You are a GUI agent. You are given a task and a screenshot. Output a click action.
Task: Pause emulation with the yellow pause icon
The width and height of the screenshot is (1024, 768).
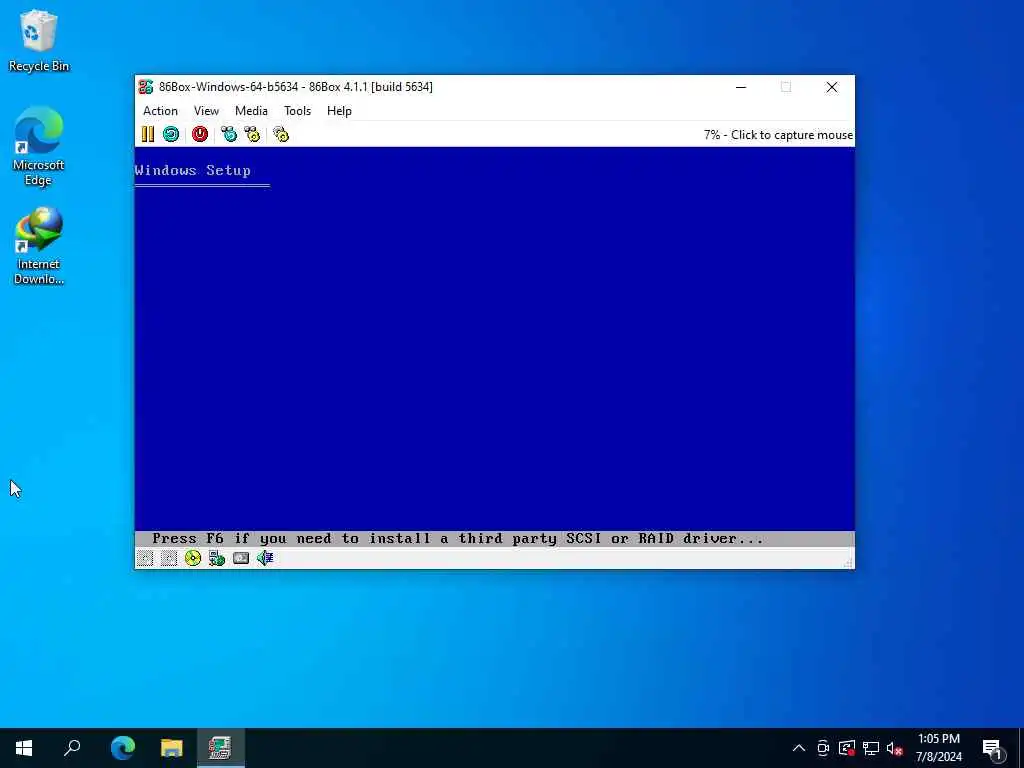point(148,135)
